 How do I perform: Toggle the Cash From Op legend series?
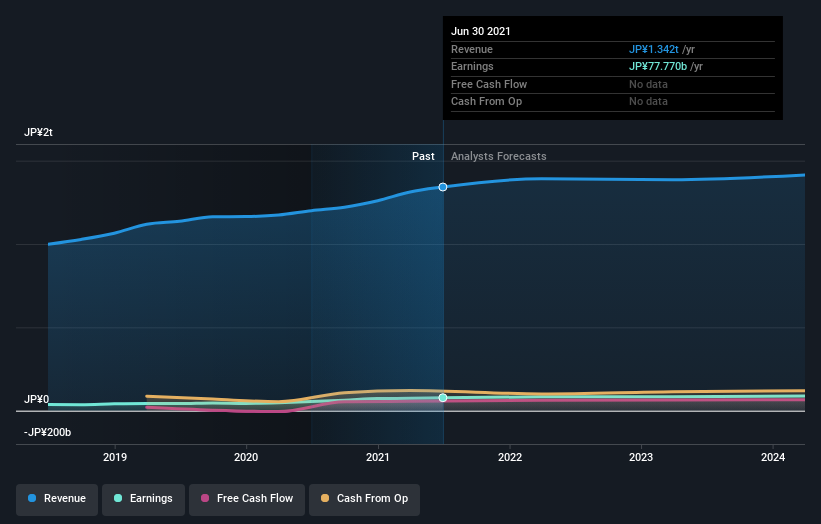pos(364,499)
